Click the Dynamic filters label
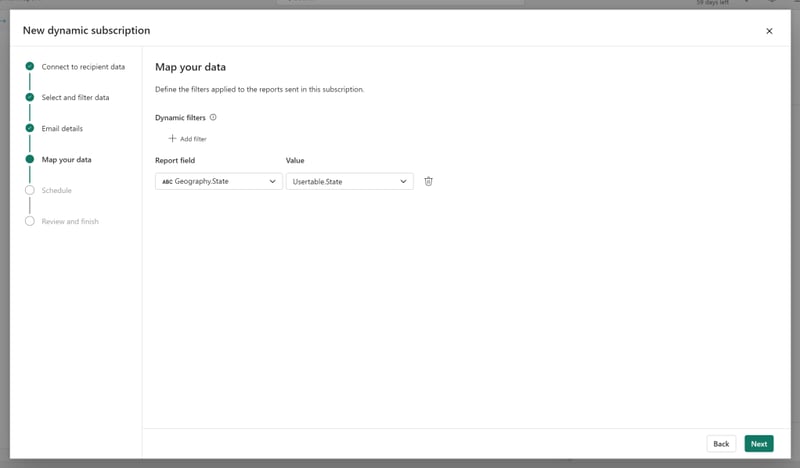Image resolution: width=800 pixels, height=468 pixels. point(180,117)
